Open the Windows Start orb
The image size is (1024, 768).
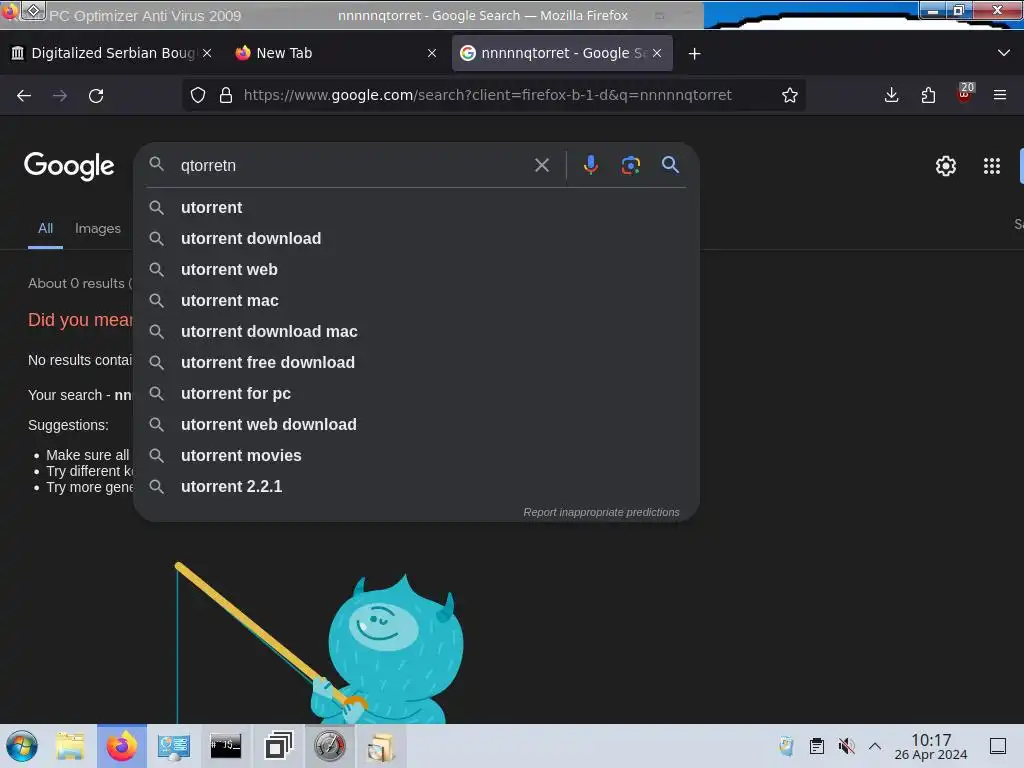(x=22, y=746)
